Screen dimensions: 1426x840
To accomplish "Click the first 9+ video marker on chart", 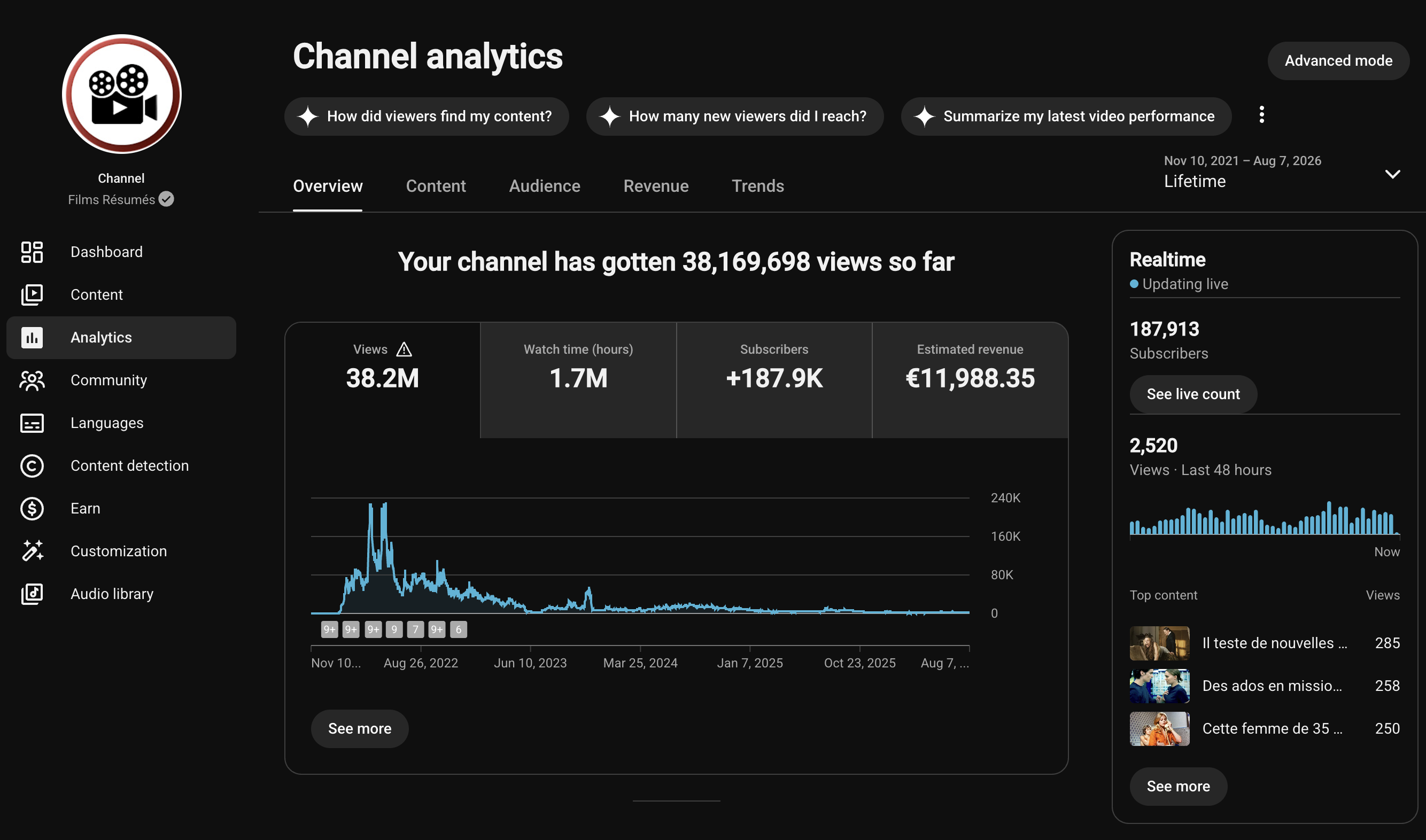I will pyautogui.click(x=329, y=629).
